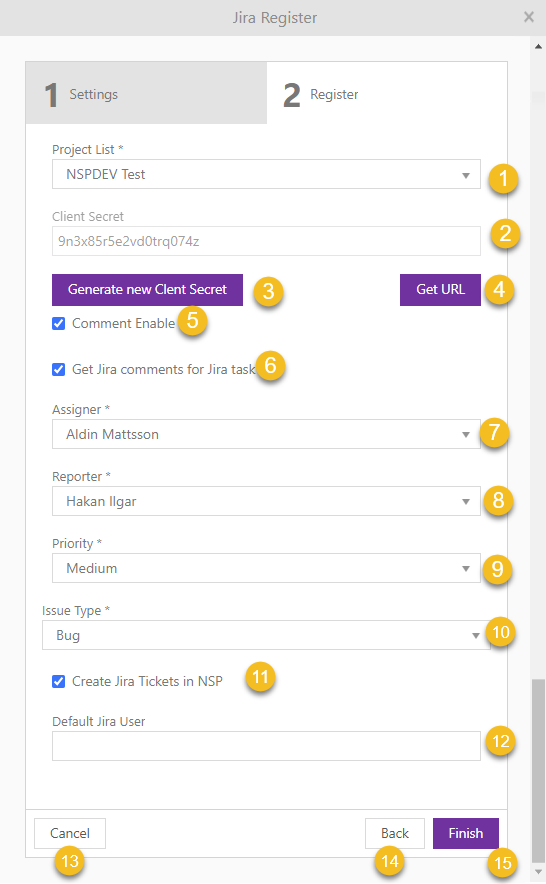The image size is (546, 884).
Task: Toggle Get Jira comments for Jira task
Action: [x=59, y=369]
